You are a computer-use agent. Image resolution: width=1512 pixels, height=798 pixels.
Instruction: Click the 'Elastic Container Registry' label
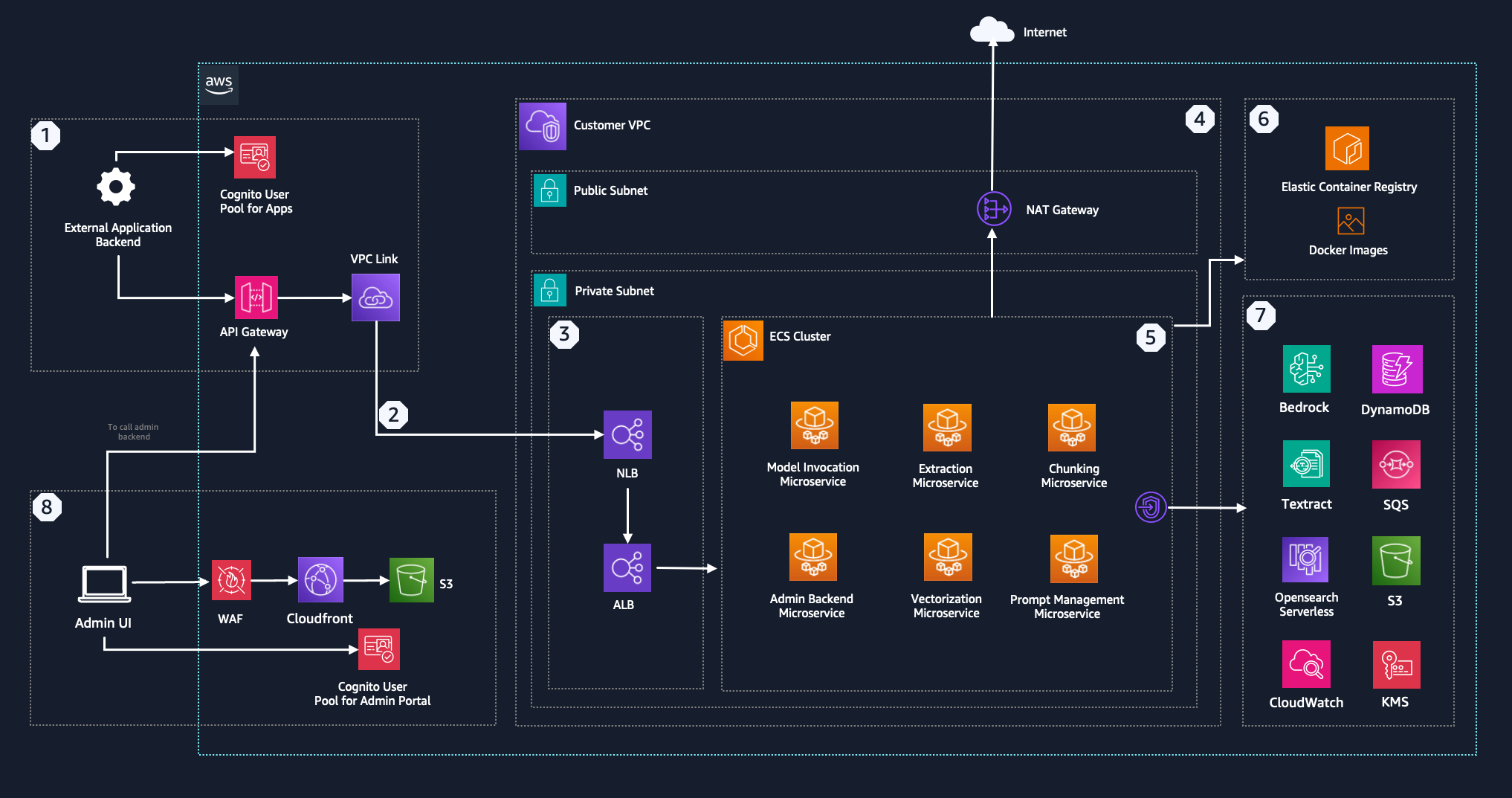(x=1348, y=187)
